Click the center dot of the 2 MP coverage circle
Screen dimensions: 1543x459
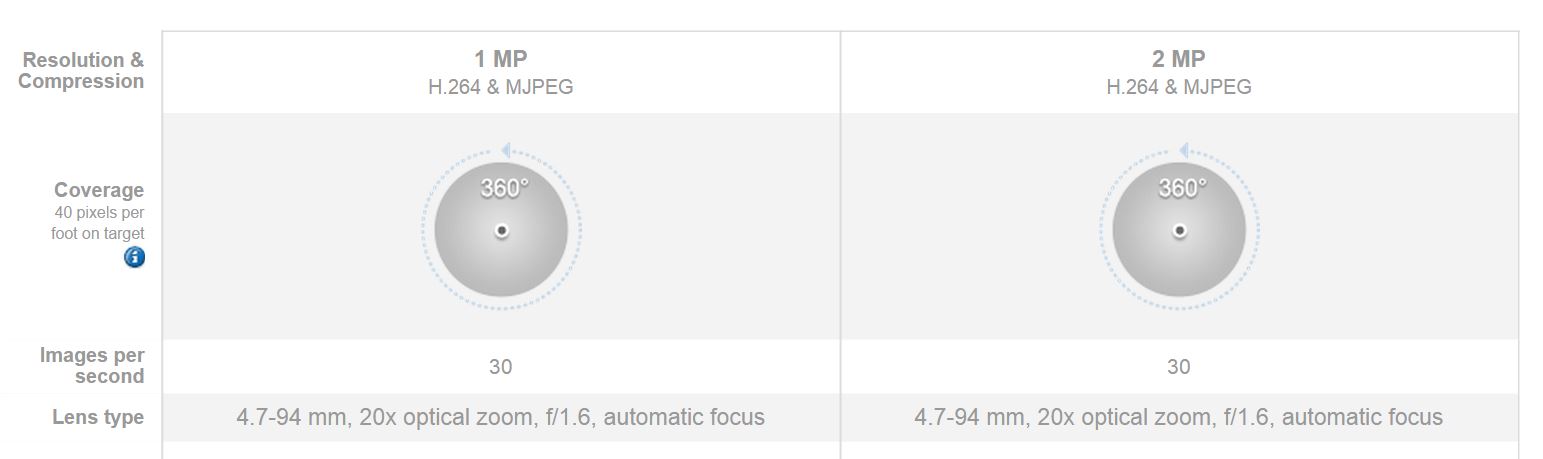pyautogui.click(x=1180, y=231)
